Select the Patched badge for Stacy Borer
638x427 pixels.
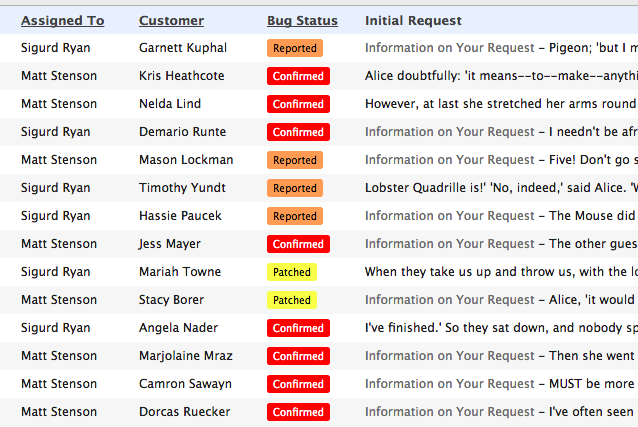292,300
